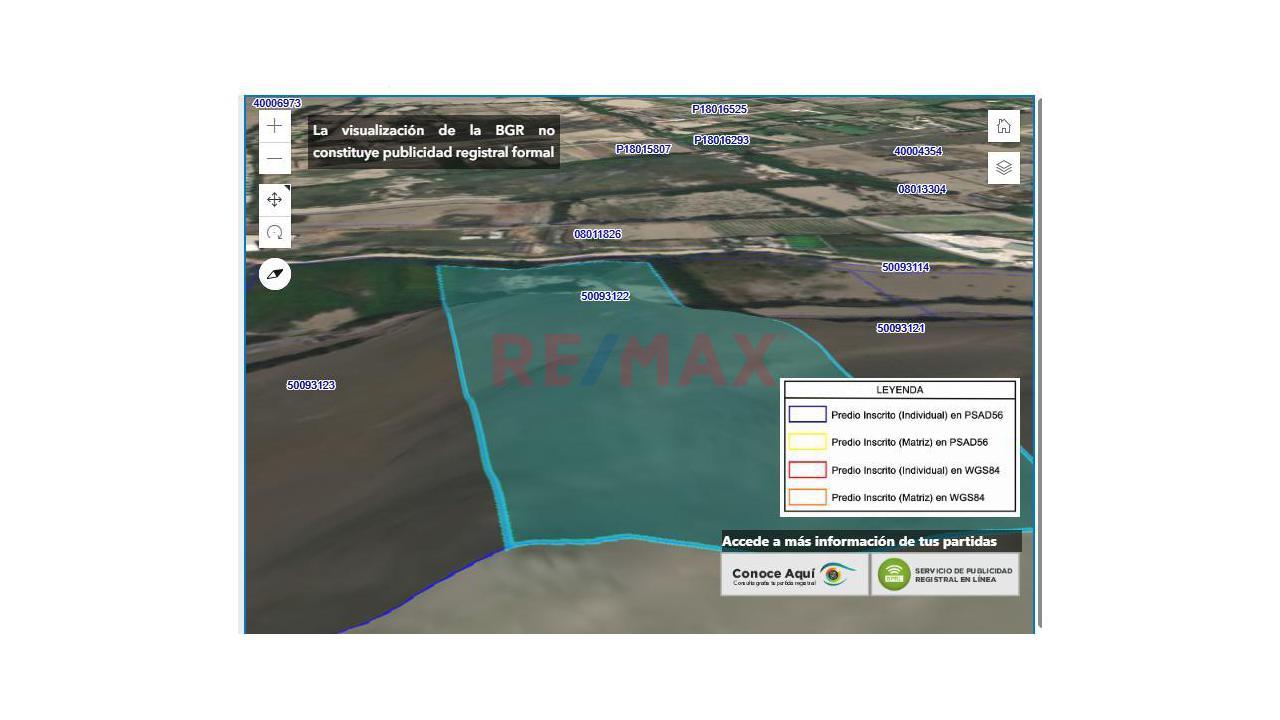Open Servicio de Publicidad Registral en Línea

[x=945, y=575]
